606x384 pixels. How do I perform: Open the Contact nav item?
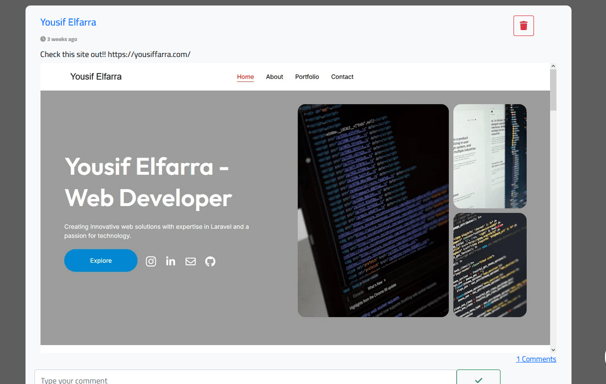tap(342, 77)
